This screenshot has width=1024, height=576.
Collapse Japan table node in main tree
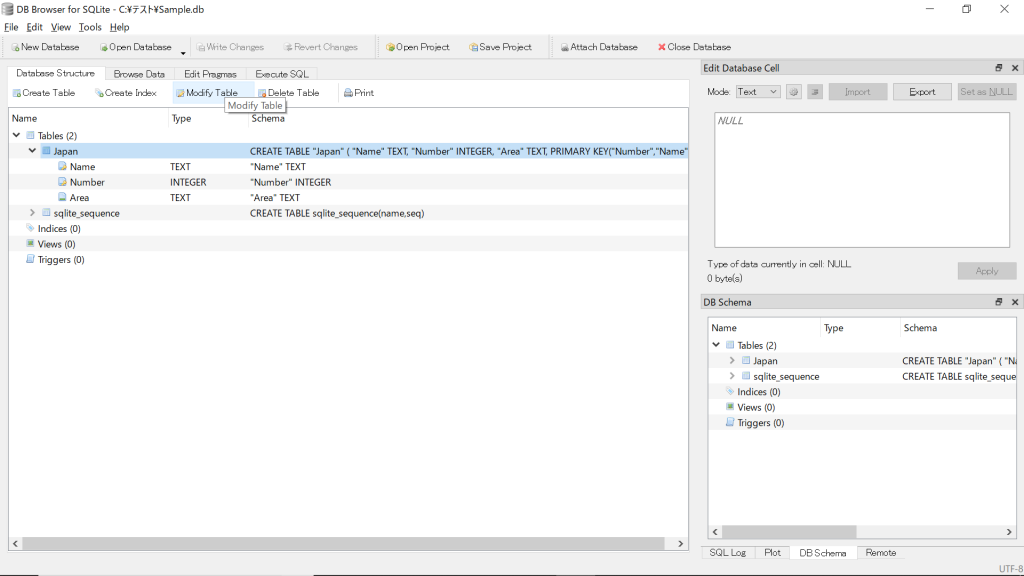coord(32,151)
